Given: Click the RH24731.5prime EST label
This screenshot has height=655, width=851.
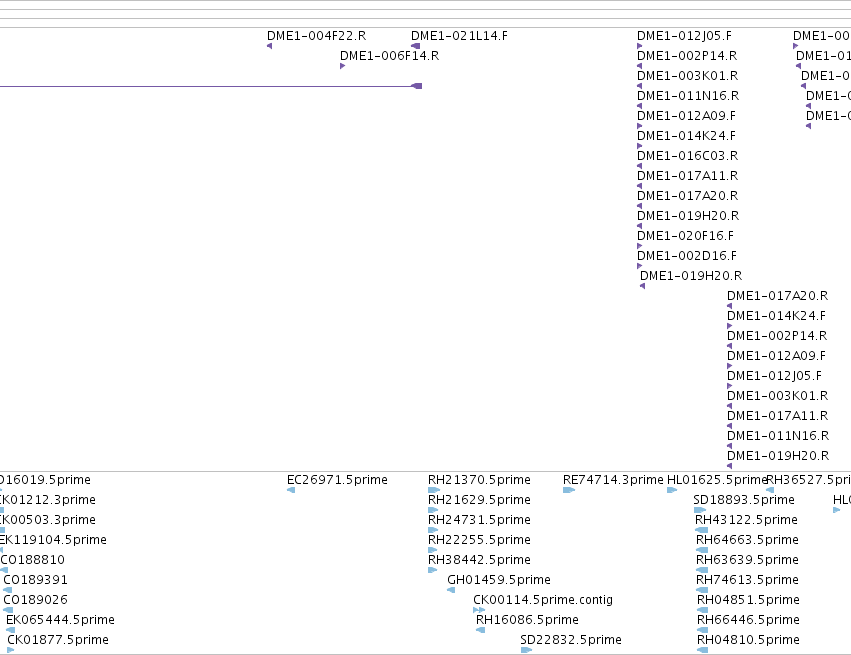Looking at the screenshot, I should [479, 520].
